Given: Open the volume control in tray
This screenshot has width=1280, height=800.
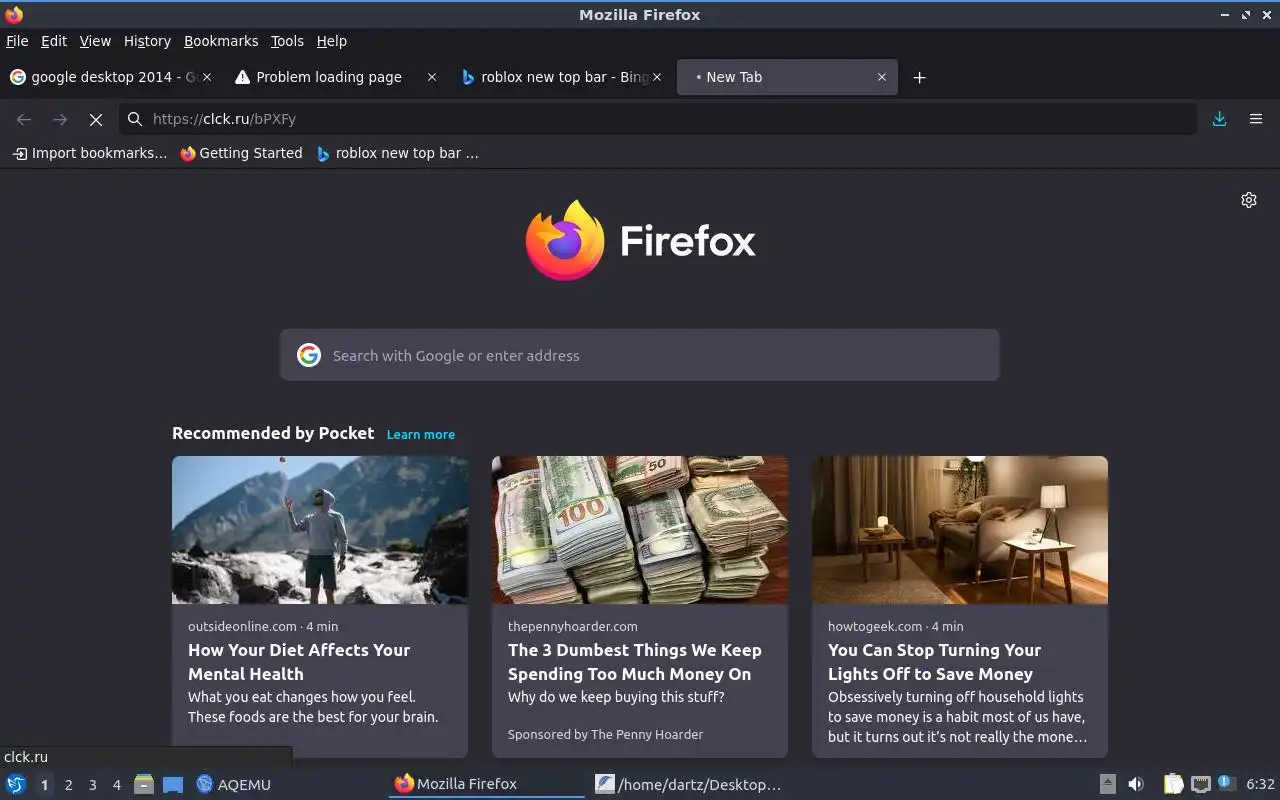Looking at the screenshot, I should coord(1136,784).
